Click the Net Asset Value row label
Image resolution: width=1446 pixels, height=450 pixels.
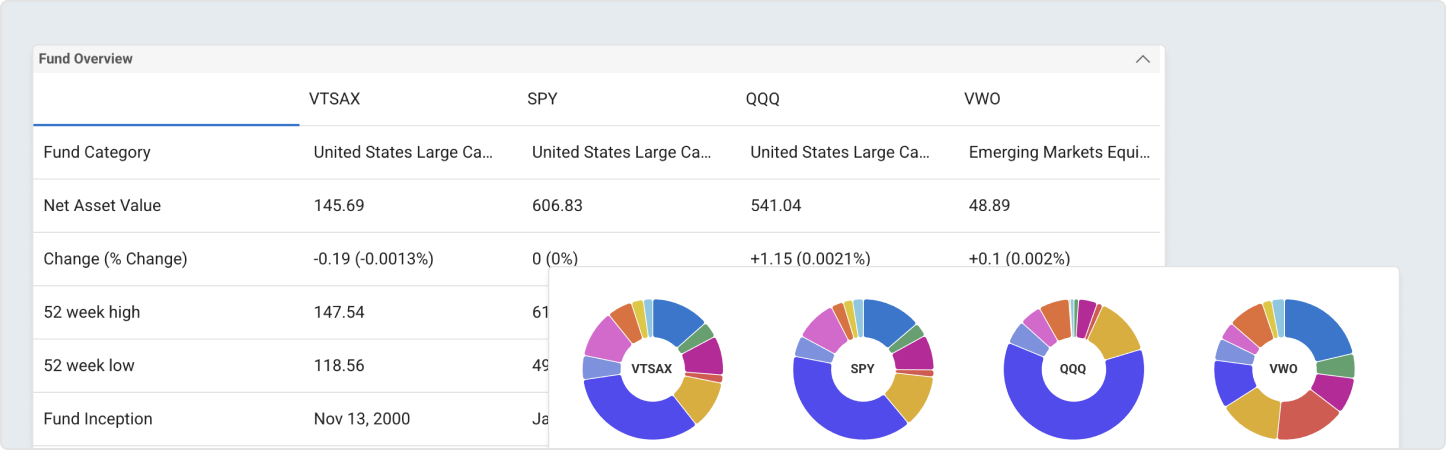coord(102,205)
